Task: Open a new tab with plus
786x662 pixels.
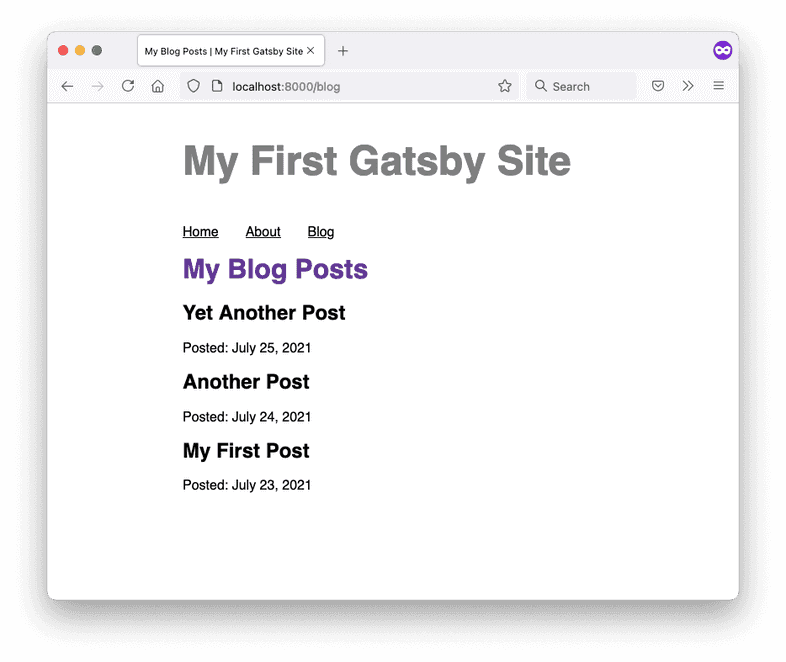Action: 343,51
